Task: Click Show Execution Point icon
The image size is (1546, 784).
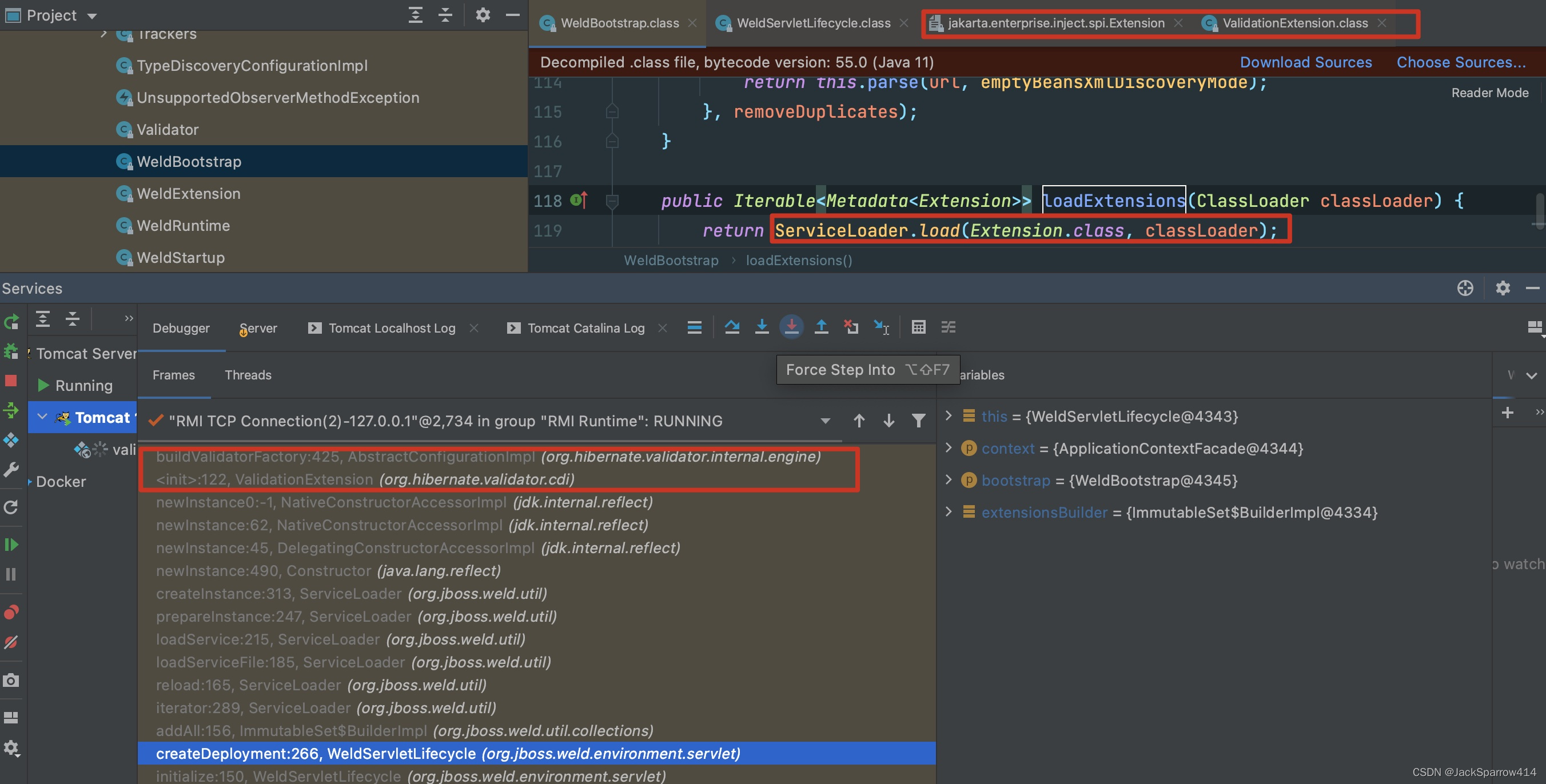Action: (694, 327)
